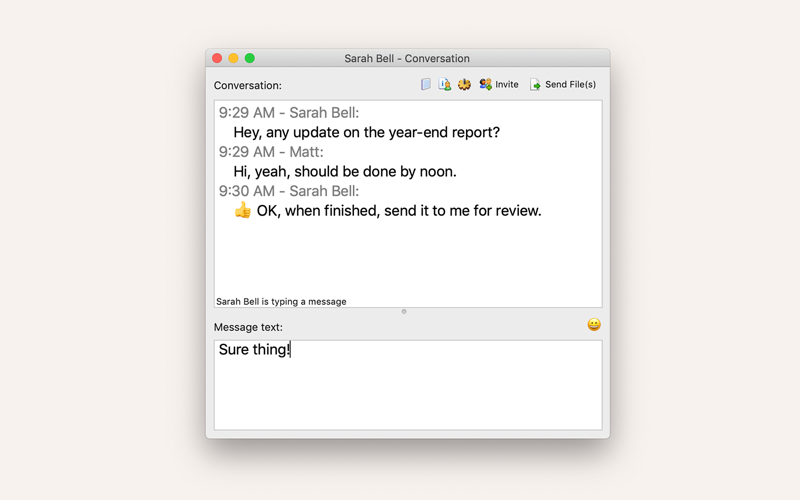Click the "Hey, any update" message
This screenshot has height=500, width=800.
tap(366, 132)
